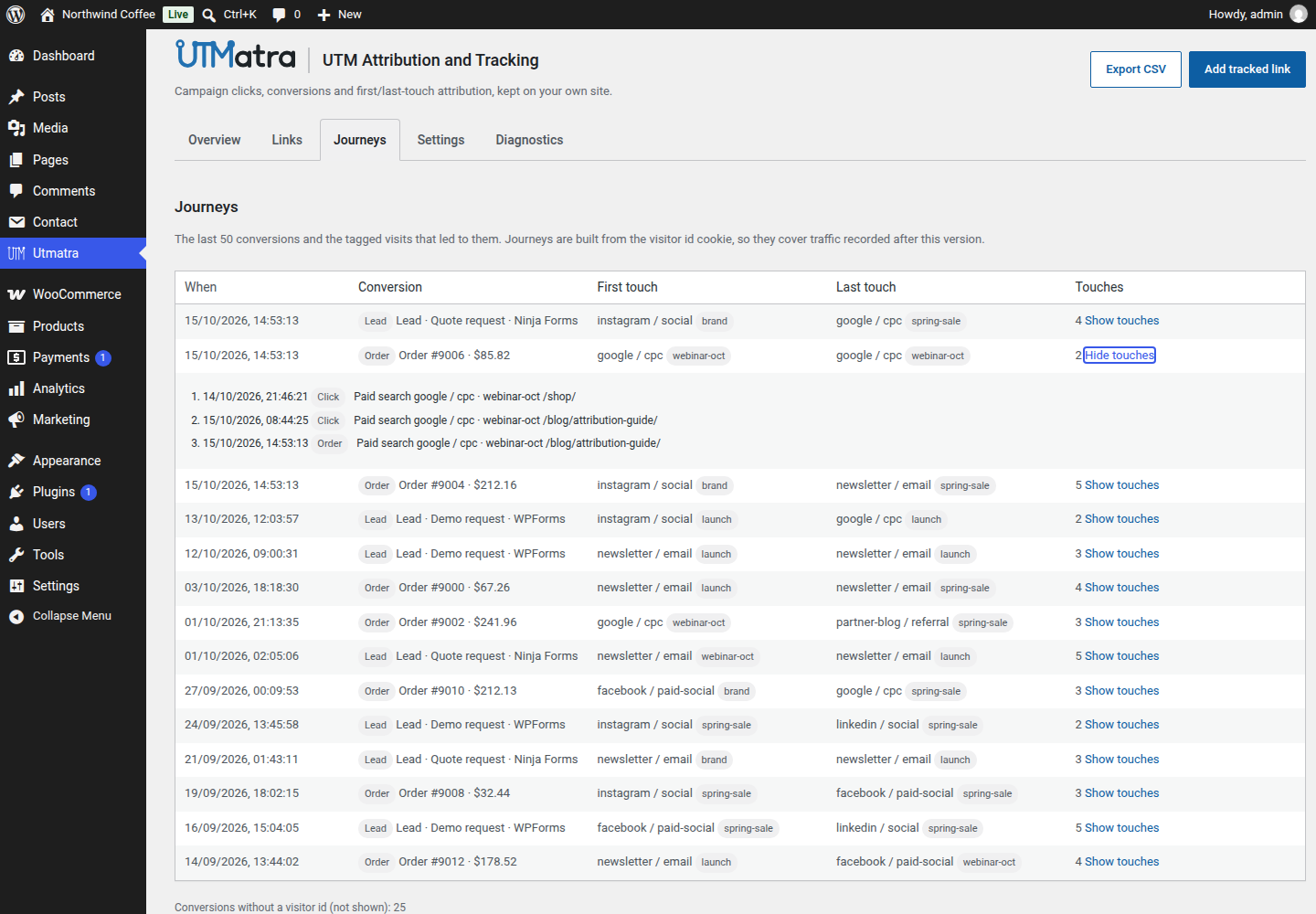The width and height of the screenshot is (1316, 914).
Task: Click the search magnifier icon in admin bar
Action: [209, 15]
